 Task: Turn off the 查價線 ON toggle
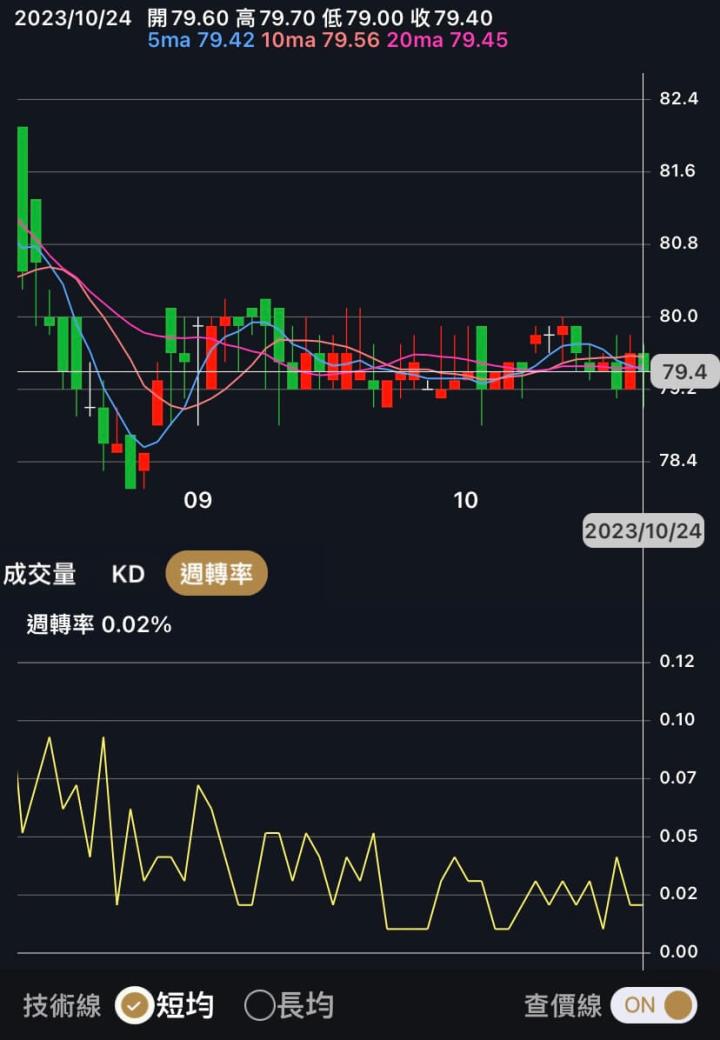[x=653, y=1006]
